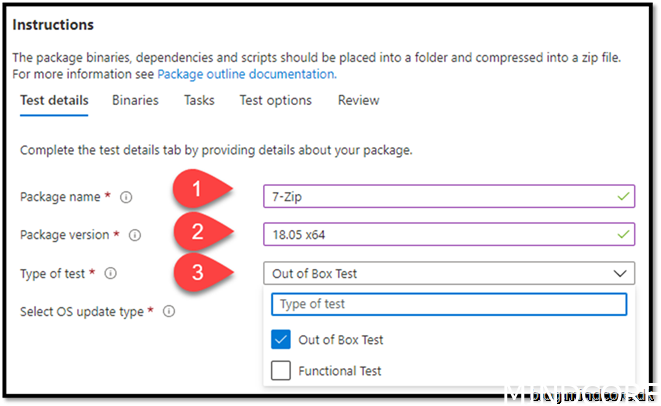Click the Select OS update type info icon
Image resolution: width=661 pixels, height=406 pixels.
[x=169, y=311]
